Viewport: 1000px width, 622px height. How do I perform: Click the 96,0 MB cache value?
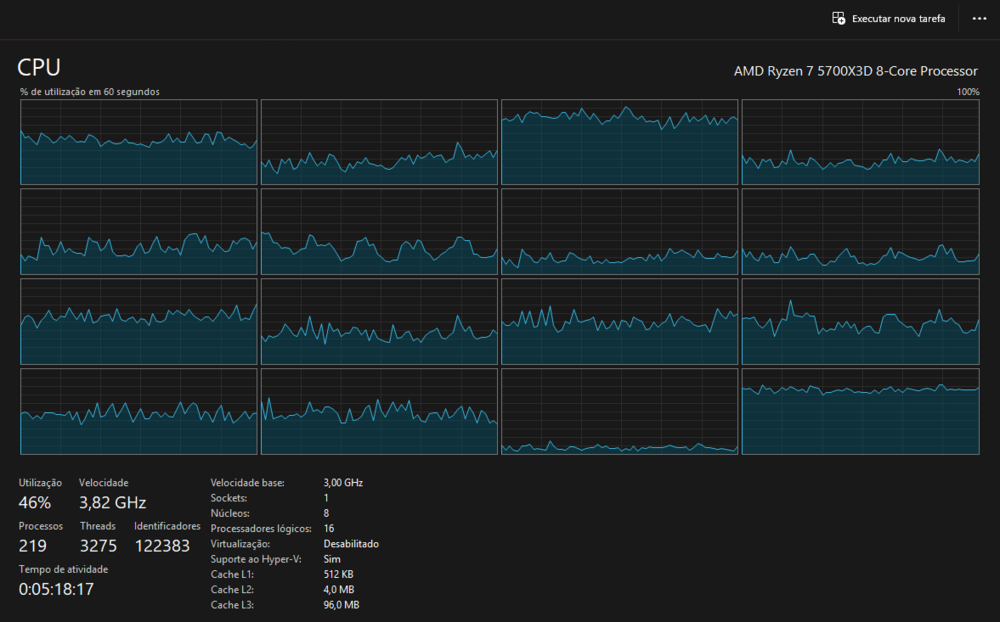click(341, 605)
